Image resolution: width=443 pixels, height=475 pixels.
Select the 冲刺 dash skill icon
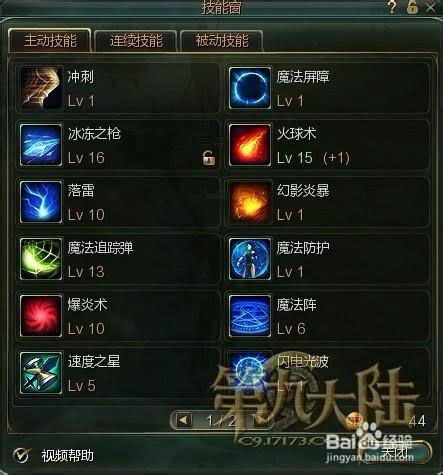[41, 88]
